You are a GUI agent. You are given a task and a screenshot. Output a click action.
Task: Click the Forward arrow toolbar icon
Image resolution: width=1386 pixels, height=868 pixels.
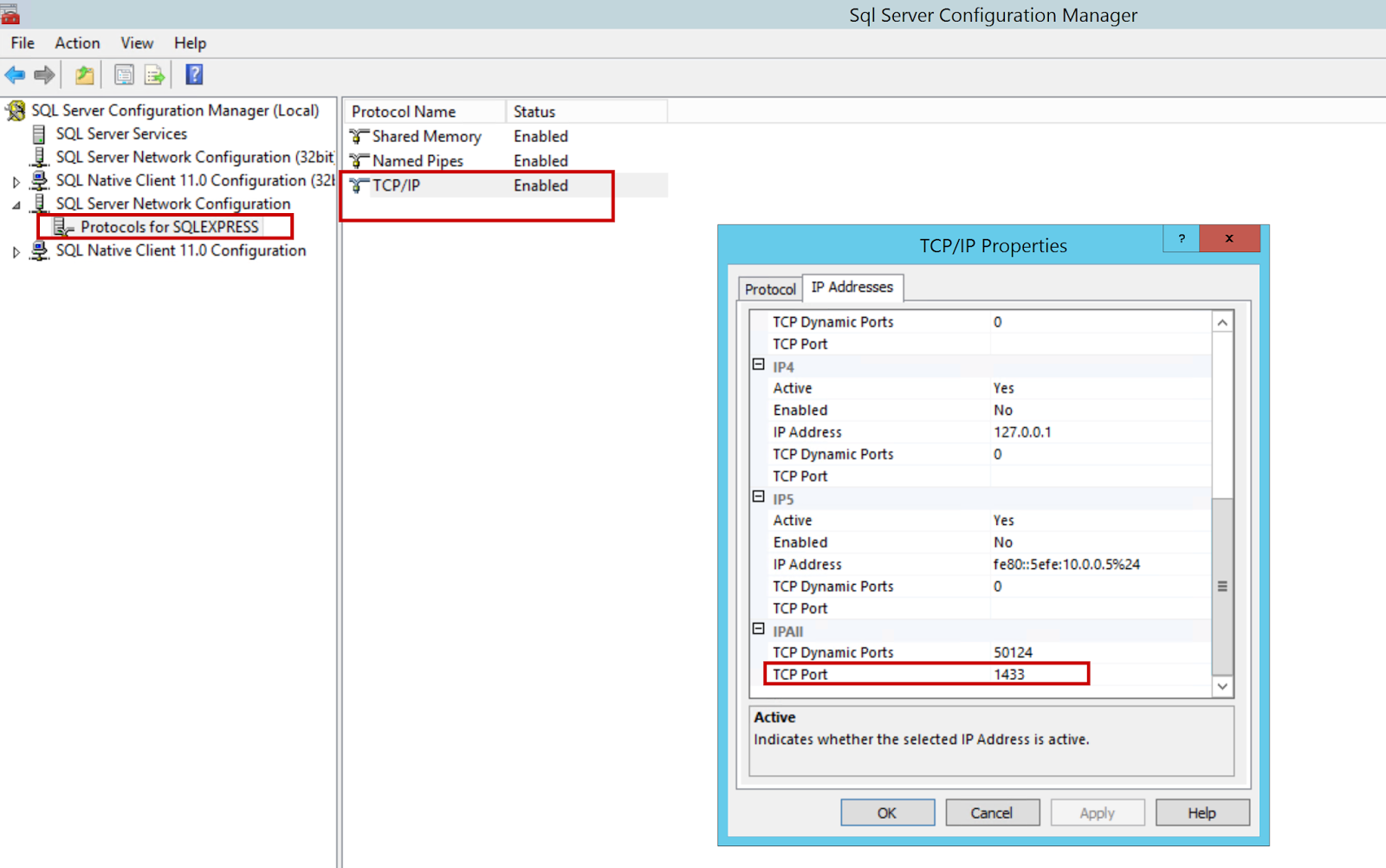(44, 75)
